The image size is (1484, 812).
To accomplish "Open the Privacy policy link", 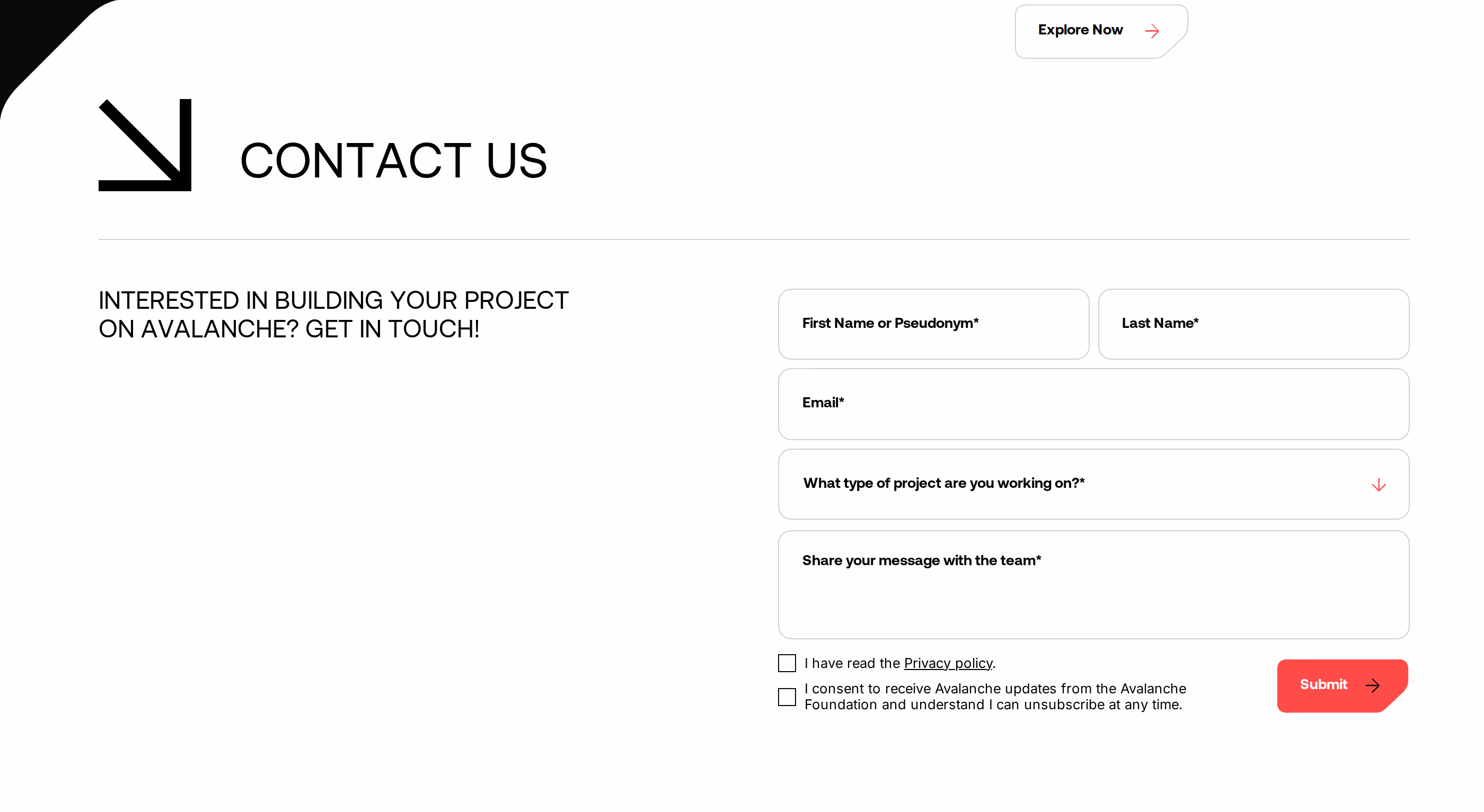I will coord(948,663).
